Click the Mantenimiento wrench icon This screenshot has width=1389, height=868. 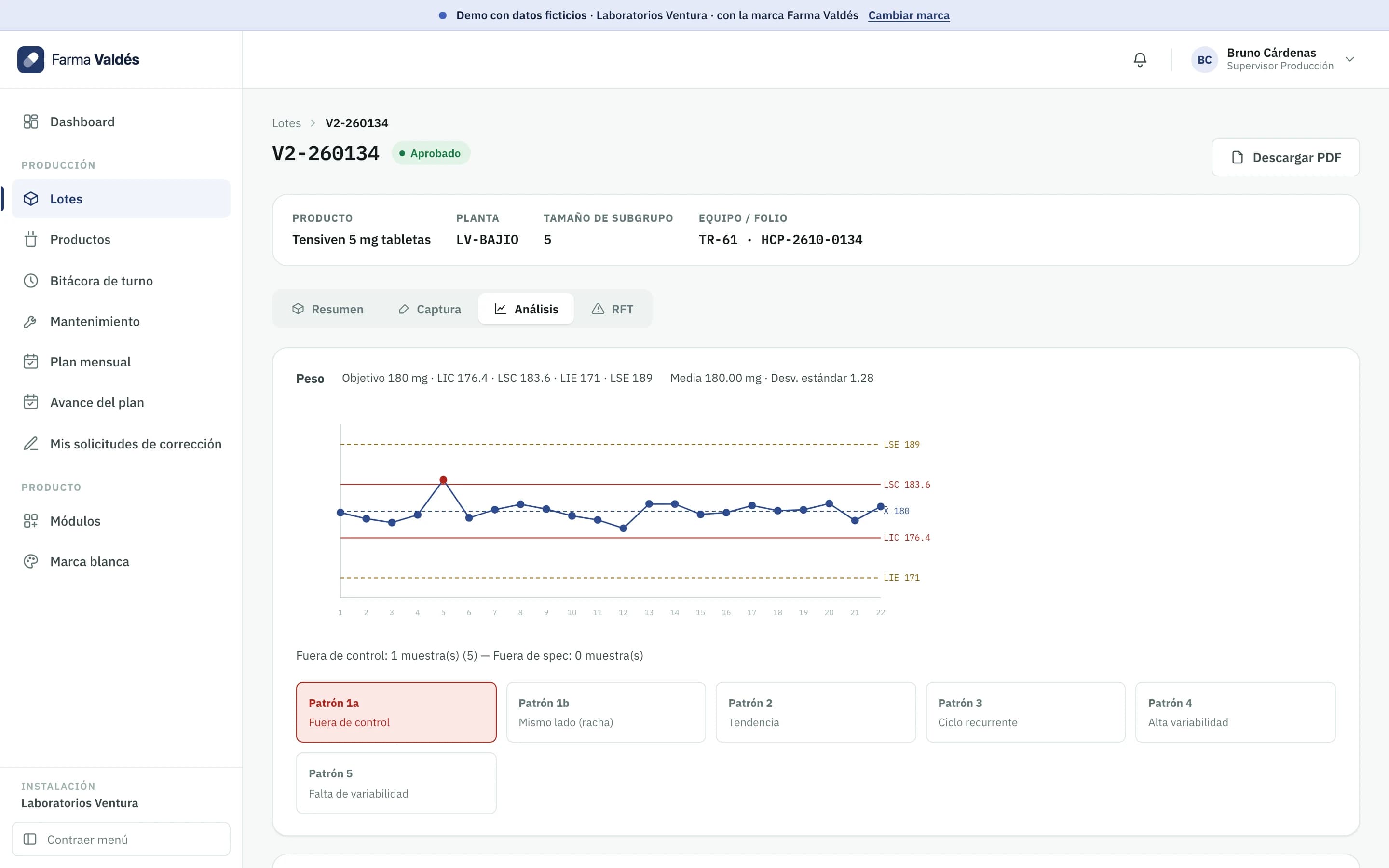(30, 322)
